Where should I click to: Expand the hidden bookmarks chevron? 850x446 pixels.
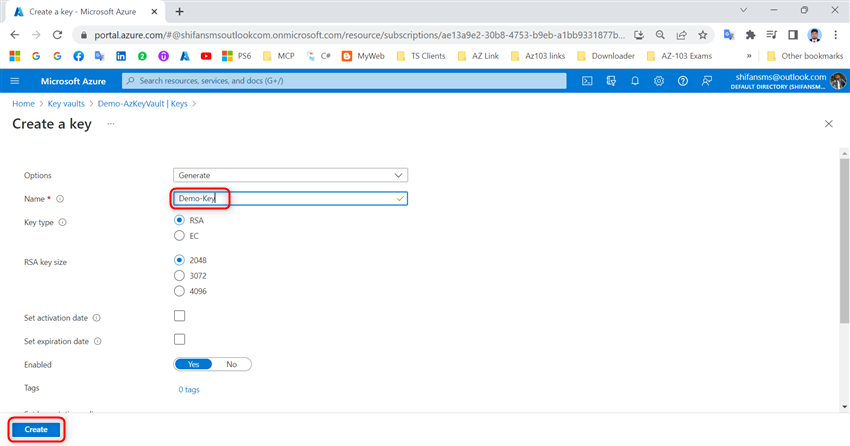(749, 56)
